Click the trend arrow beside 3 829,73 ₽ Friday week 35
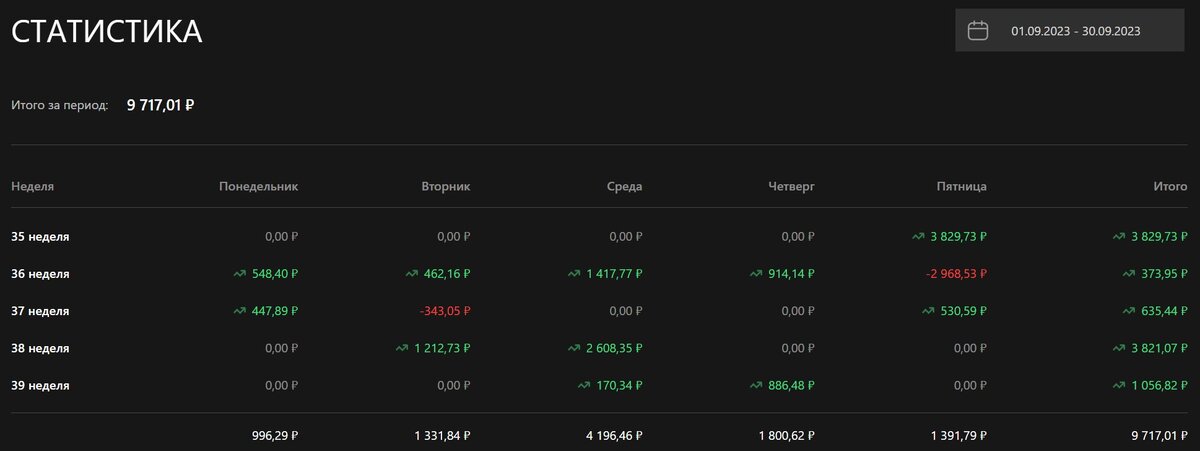 coord(918,237)
